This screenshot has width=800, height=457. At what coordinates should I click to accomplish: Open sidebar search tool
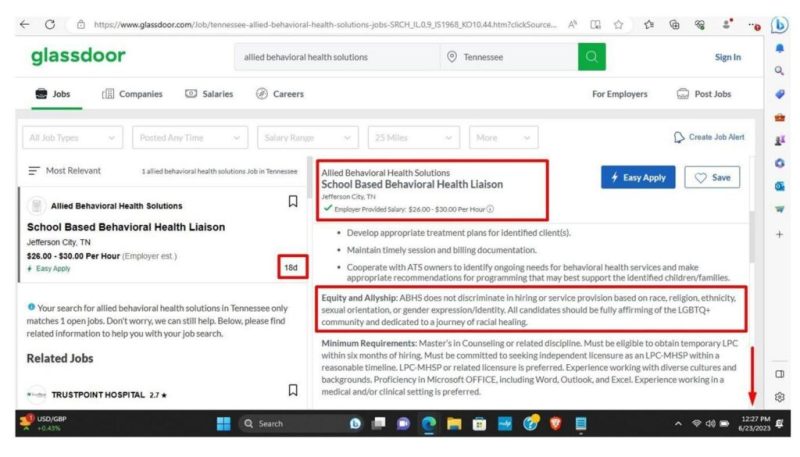(779, 70)
